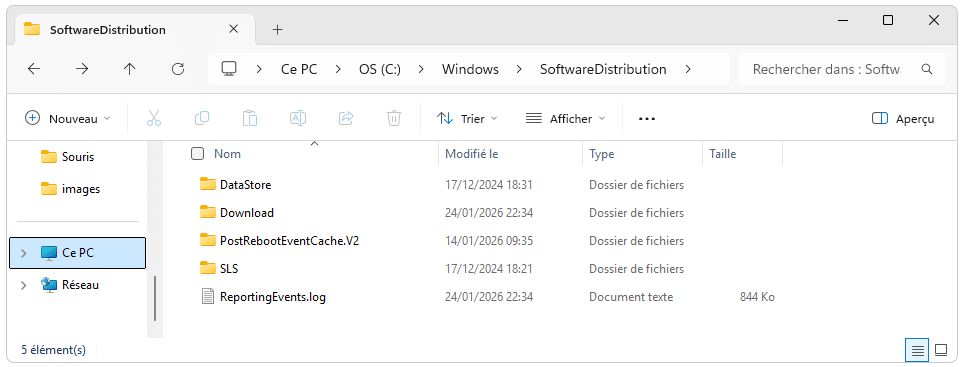Click Document texte type cell

(631, 298)
